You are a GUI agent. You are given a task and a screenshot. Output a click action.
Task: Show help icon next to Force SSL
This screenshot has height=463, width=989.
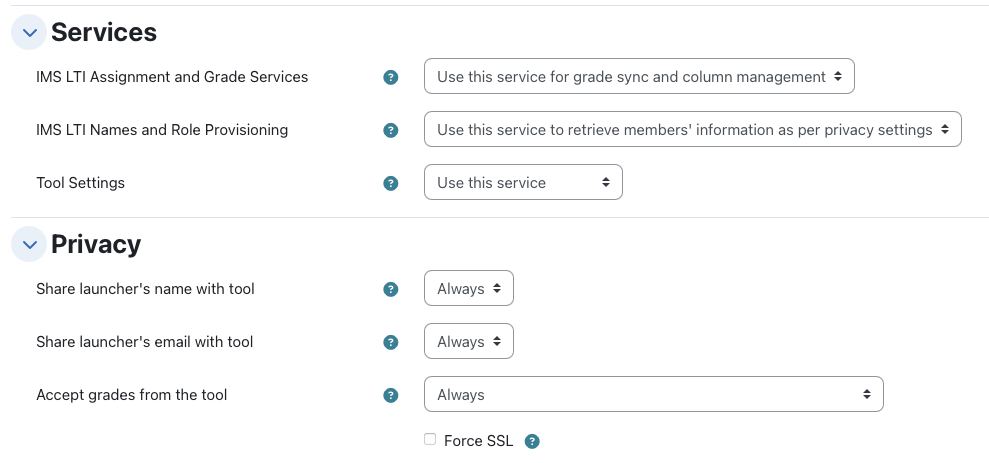[x=532, y=442]
